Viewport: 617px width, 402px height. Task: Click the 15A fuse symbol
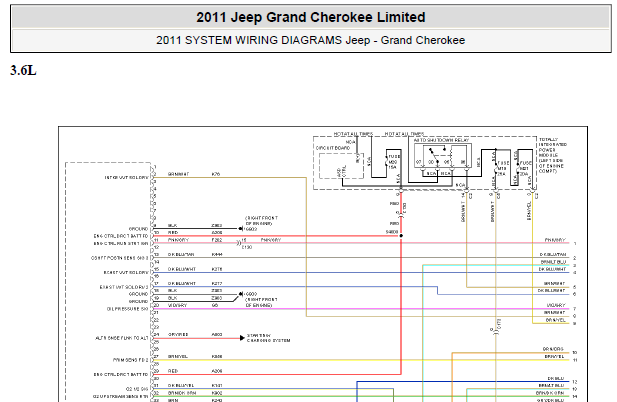(386, 161)
